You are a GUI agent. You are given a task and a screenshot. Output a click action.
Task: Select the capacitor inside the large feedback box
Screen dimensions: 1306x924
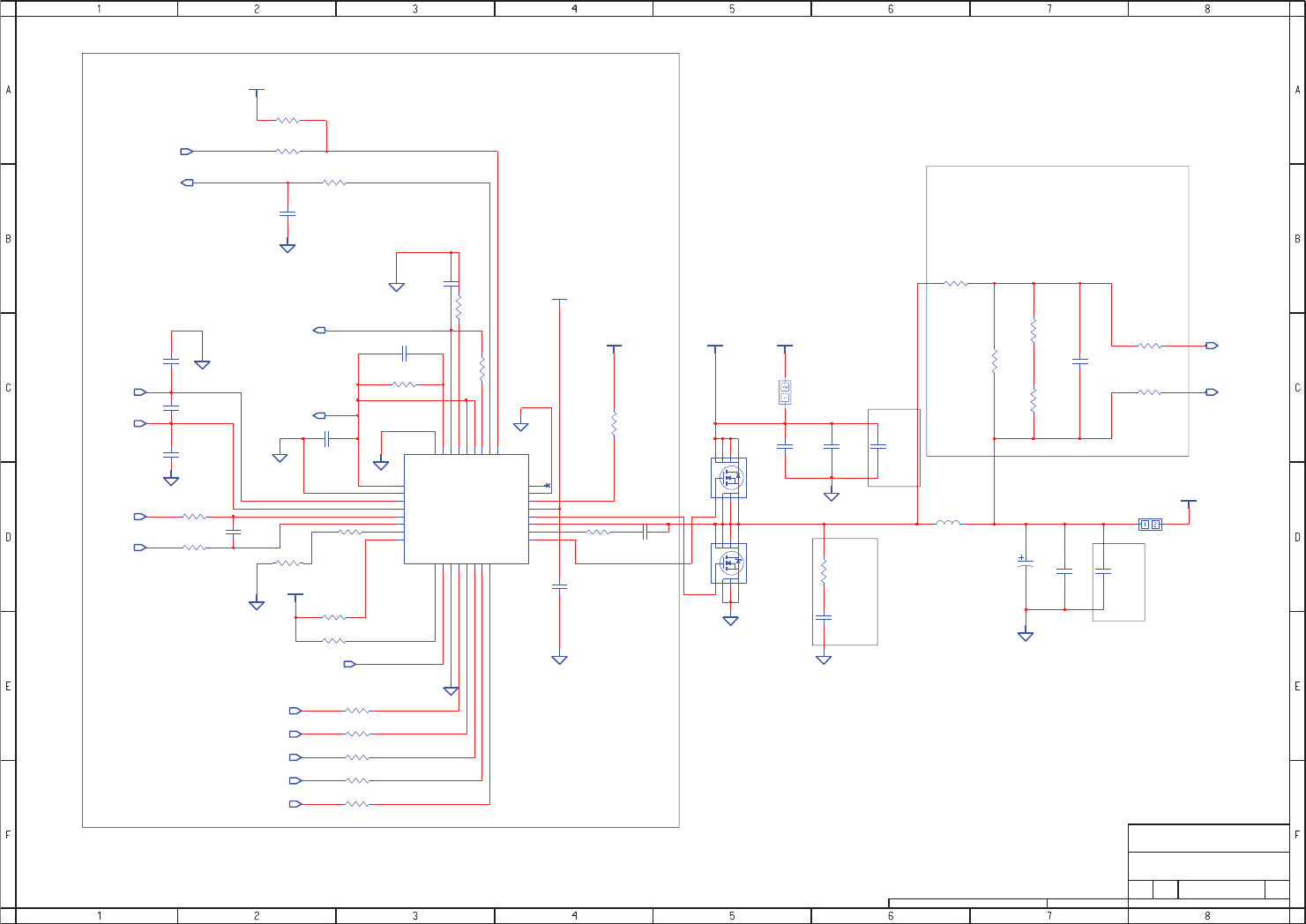(1079, 361)
